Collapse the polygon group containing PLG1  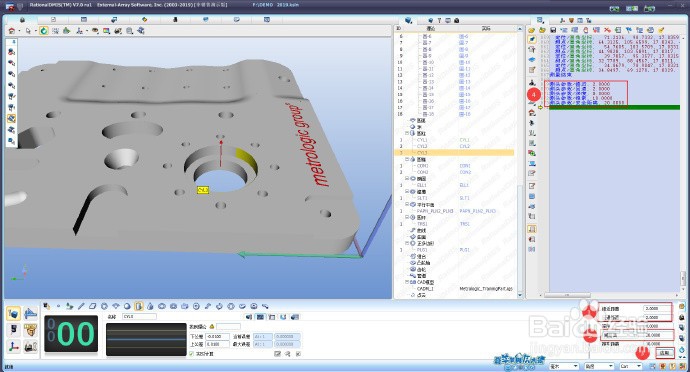coord(407,243)
